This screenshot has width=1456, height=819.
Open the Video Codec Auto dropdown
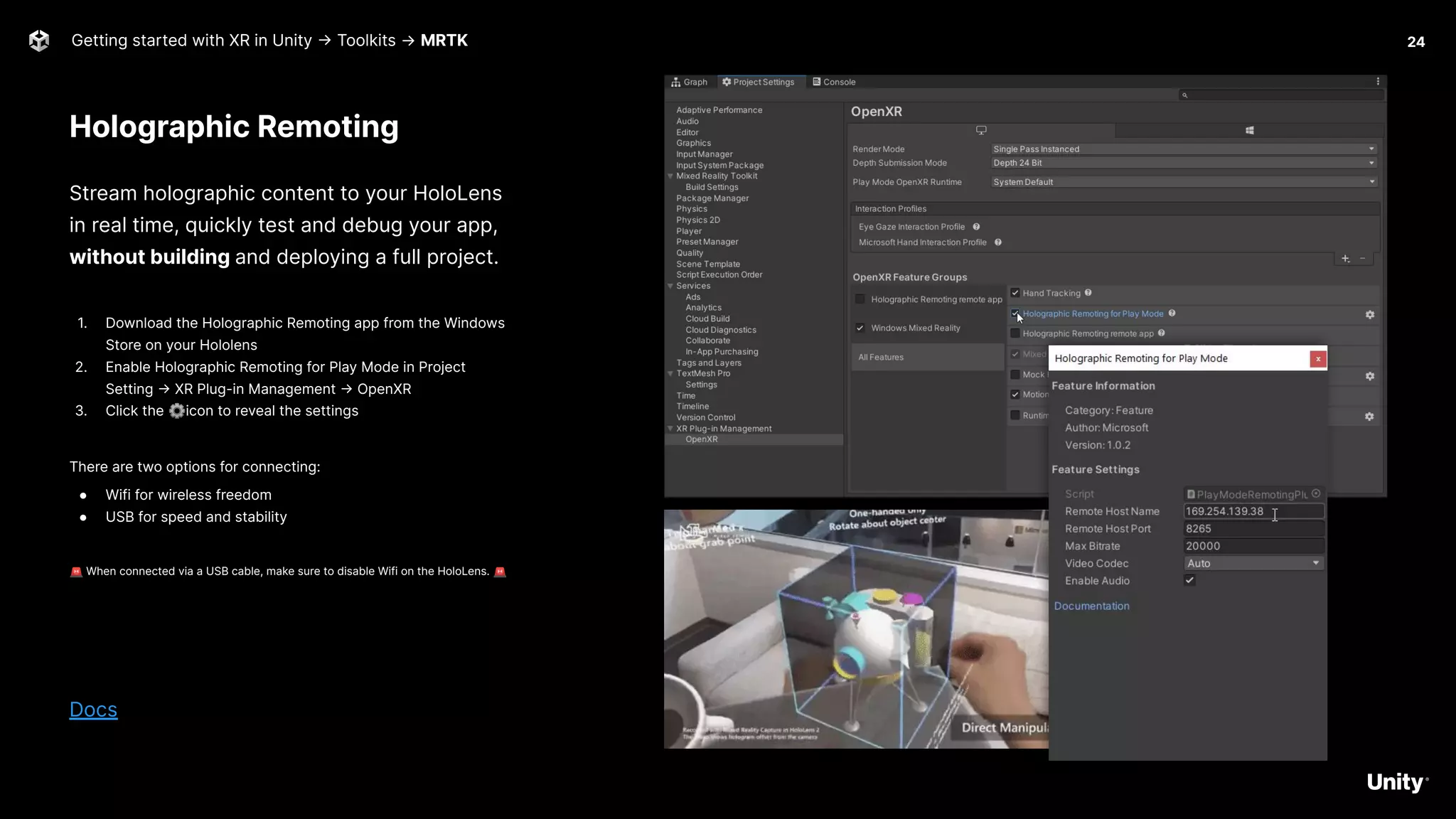pos(1253,563)
